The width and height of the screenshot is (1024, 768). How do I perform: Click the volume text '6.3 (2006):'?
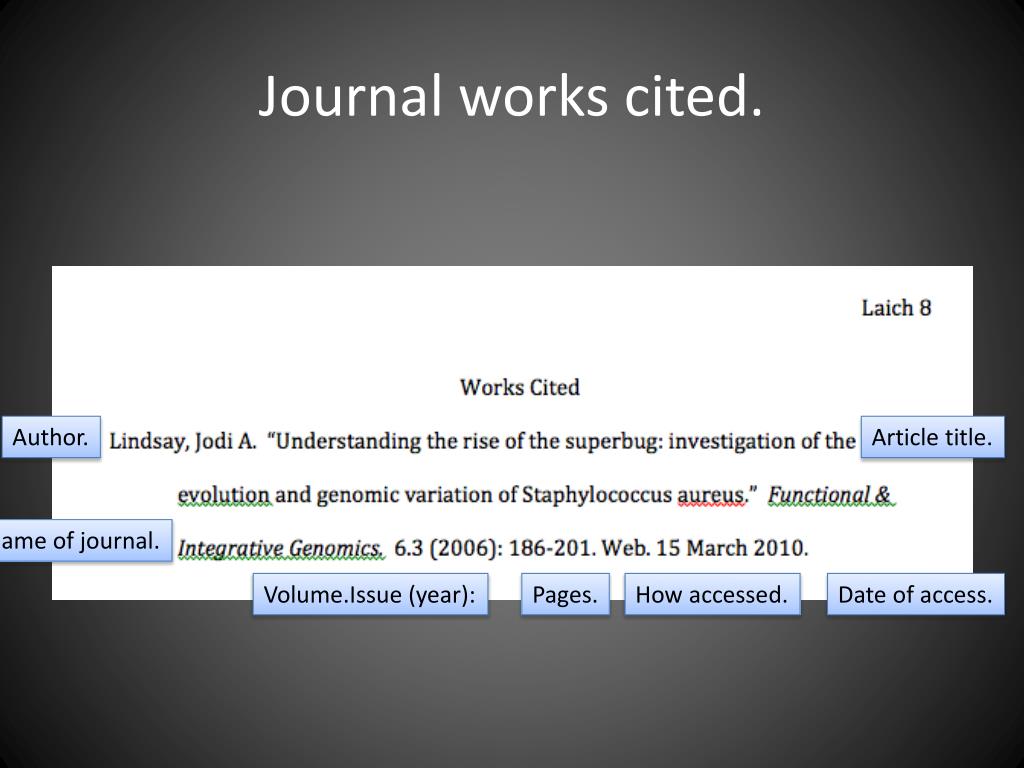click(x=449, y=548)
